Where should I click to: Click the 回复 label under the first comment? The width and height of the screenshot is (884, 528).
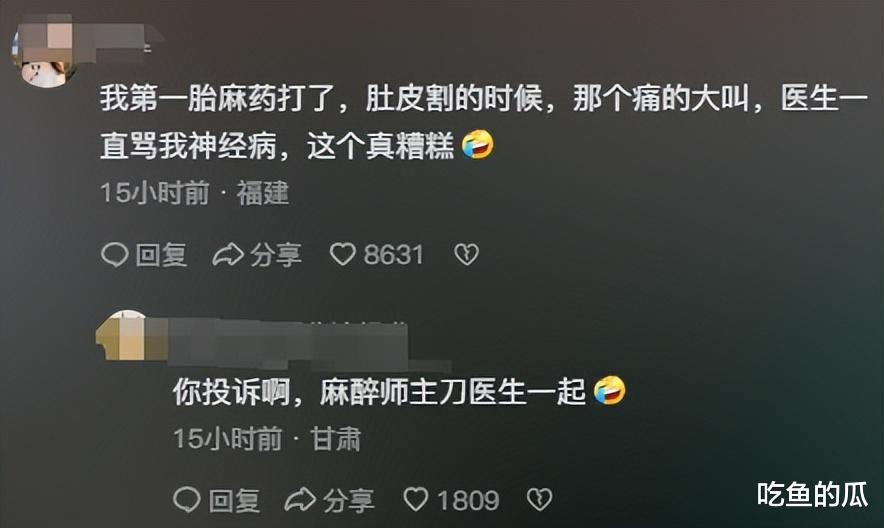point(161,255)
